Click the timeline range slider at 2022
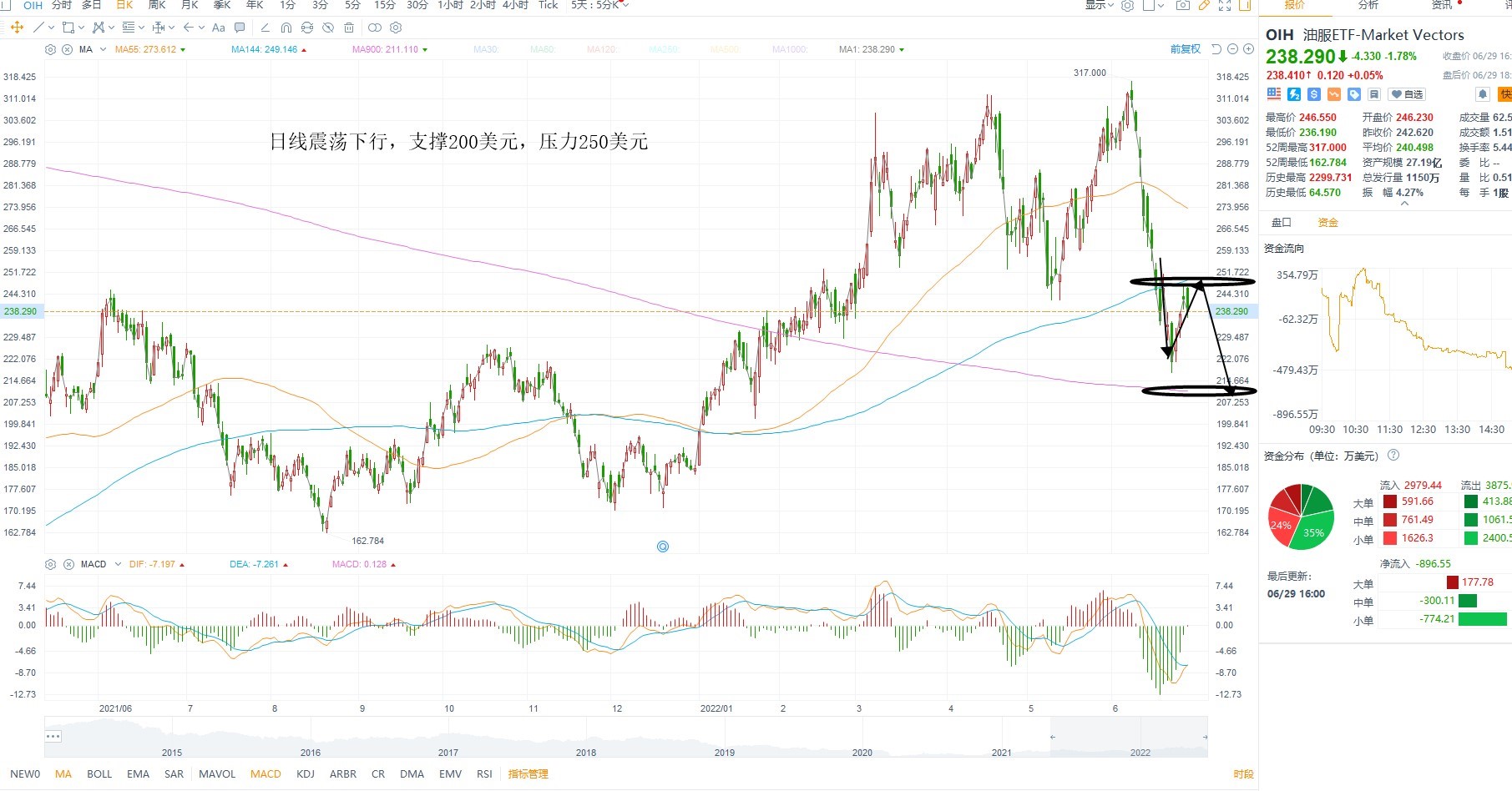This screenshot has height=791, width=1512. pyautogui.click(x=1140, y=752)
